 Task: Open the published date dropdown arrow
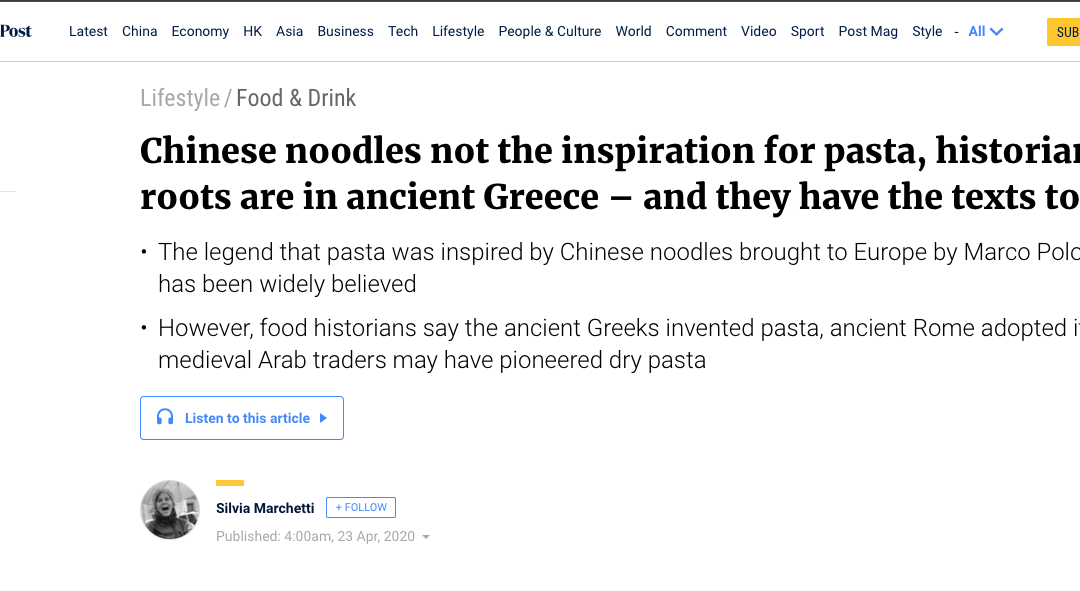tap(427, 536)
